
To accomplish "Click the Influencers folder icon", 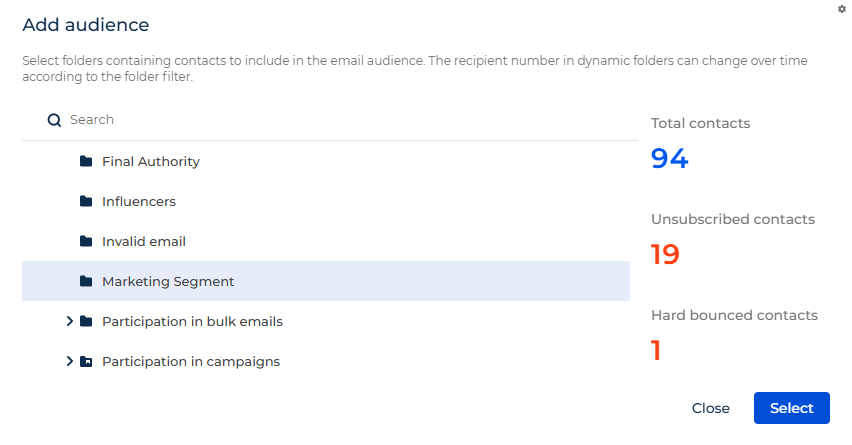I will click(86, 201).
